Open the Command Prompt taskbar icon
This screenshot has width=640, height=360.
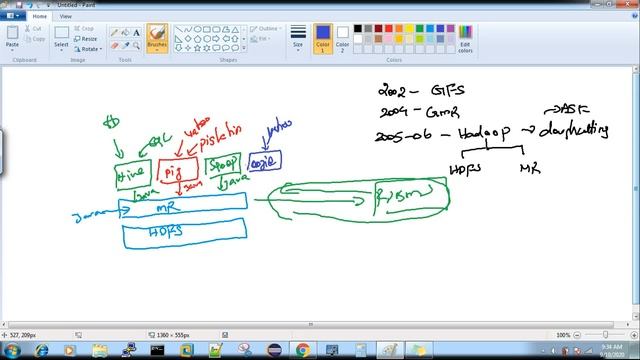pyautogui.click(x=157, y=350)
